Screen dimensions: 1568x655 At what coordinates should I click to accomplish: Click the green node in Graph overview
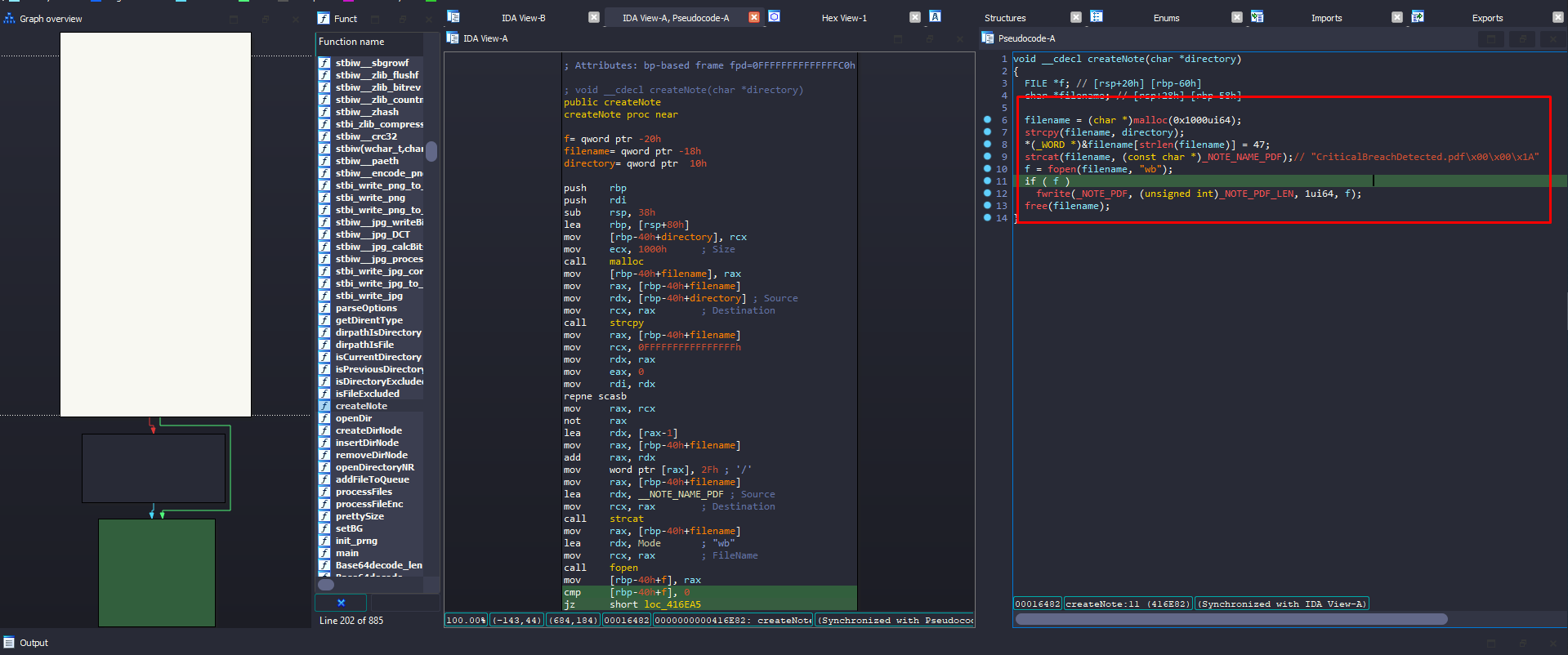click(157, 573)
